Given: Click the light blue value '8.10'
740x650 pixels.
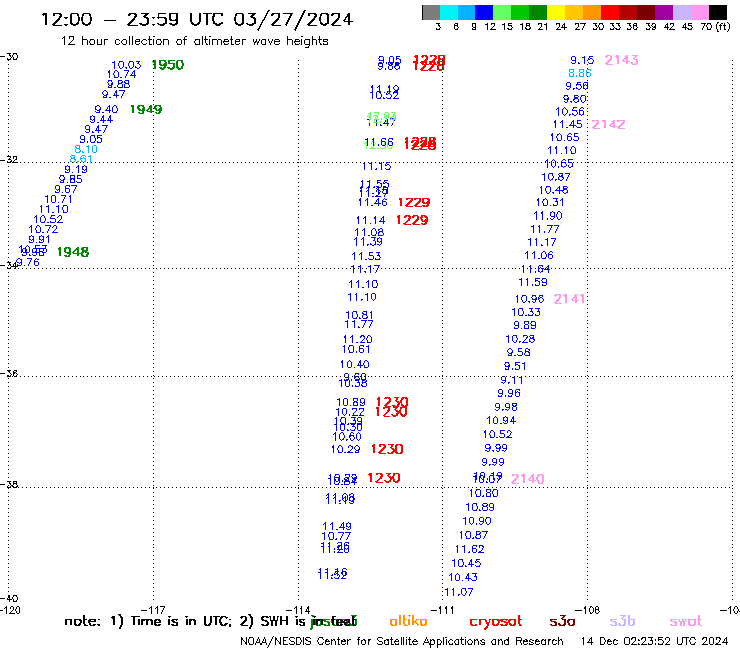Looking at the screenshot, I should coord(86,149).
